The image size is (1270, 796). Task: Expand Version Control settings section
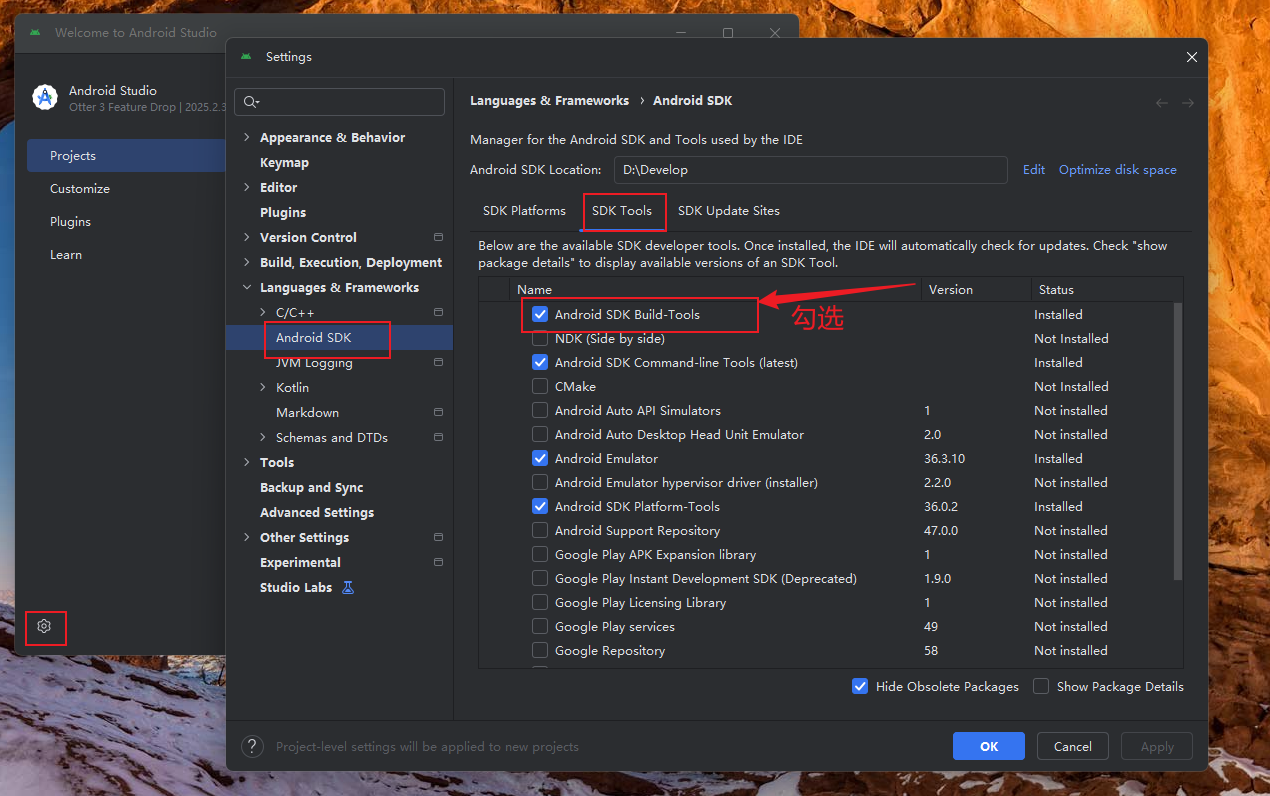click(247, 237)
